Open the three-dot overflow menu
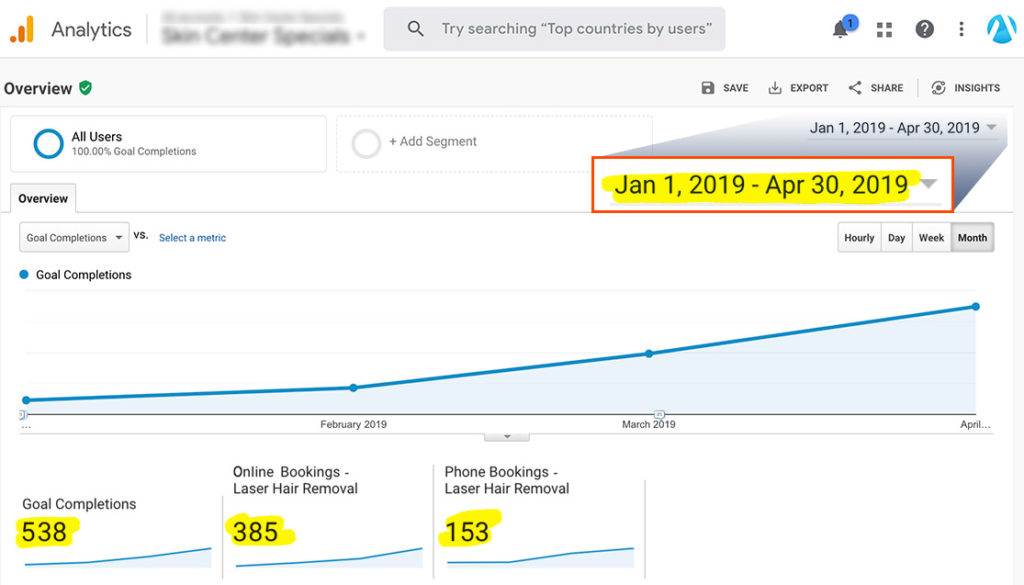The image size is (1024, 585). [961, 28]
